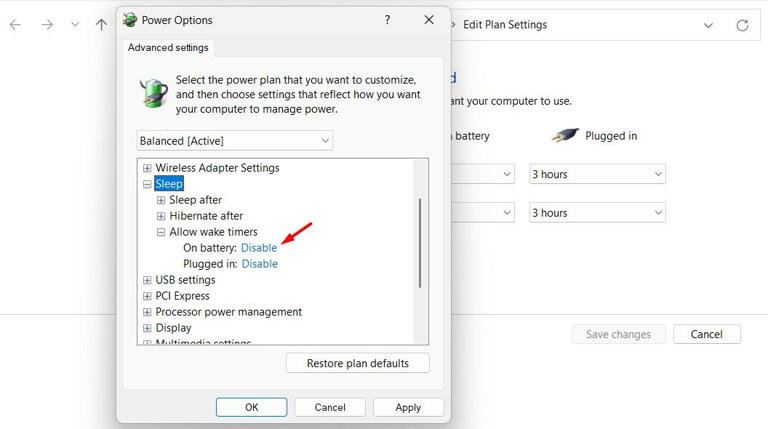
Task: Click the forward navigation arrow
Action: [x=47, y=25]
